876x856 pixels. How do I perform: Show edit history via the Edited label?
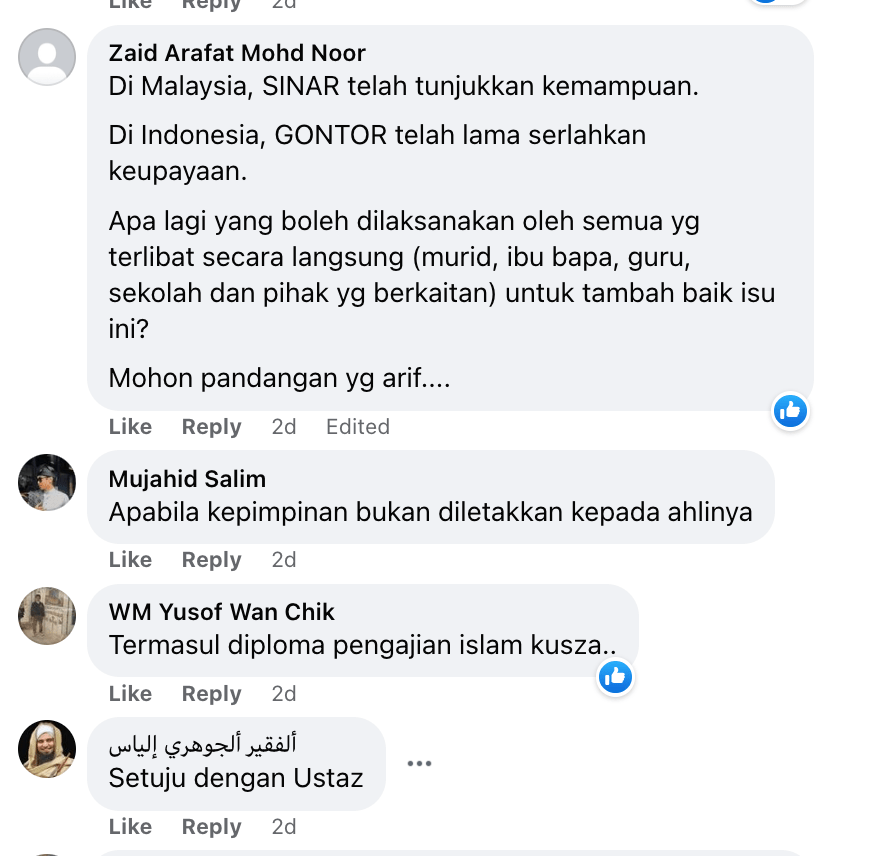coord(358,426)
